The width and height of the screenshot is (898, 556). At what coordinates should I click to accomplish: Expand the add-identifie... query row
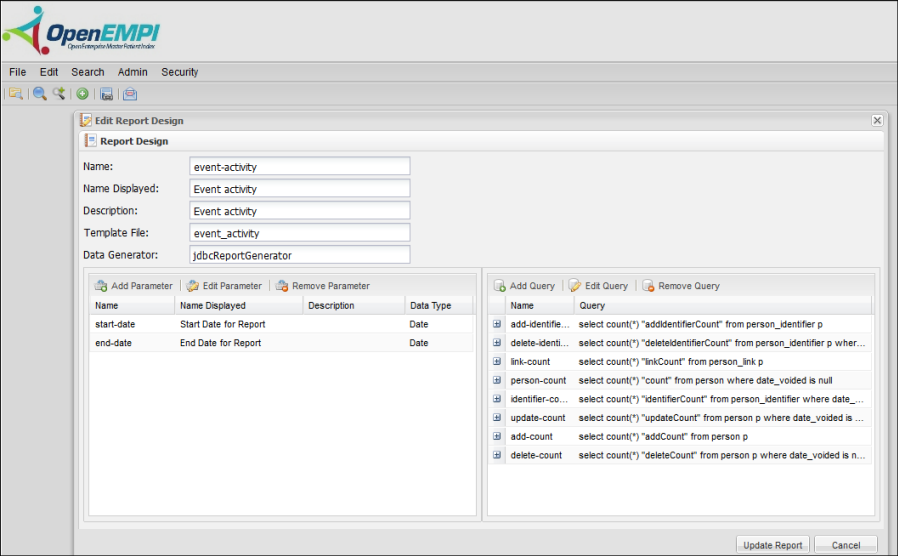(x=497, y=324)
